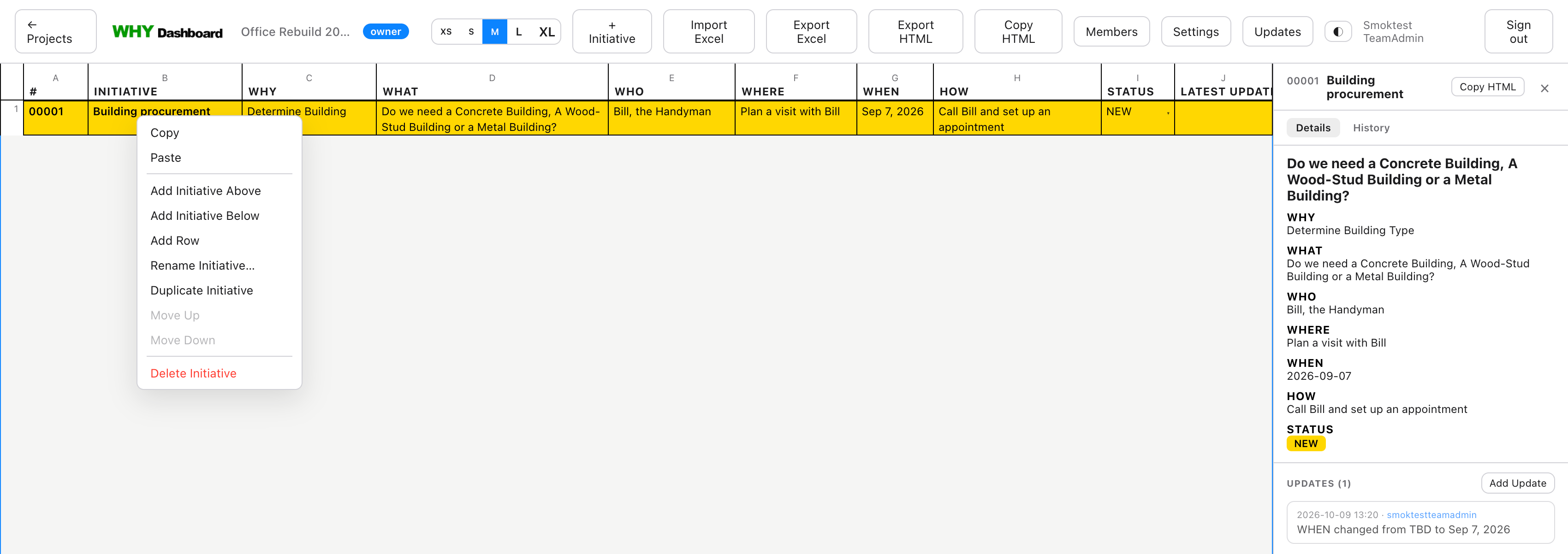Select the Sep 7, 2026 date cell
Viewport: 1568px width, 554px height.
(894, 118)
